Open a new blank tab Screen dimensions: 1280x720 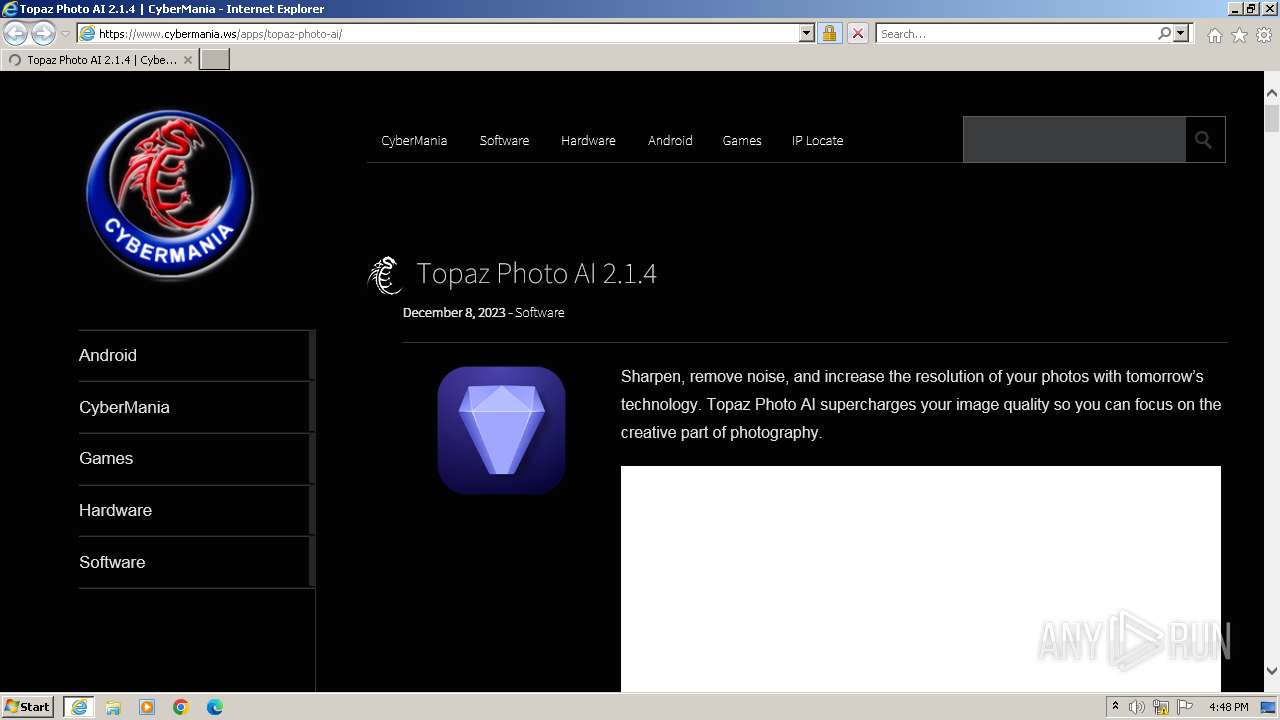tap(215, 60)
